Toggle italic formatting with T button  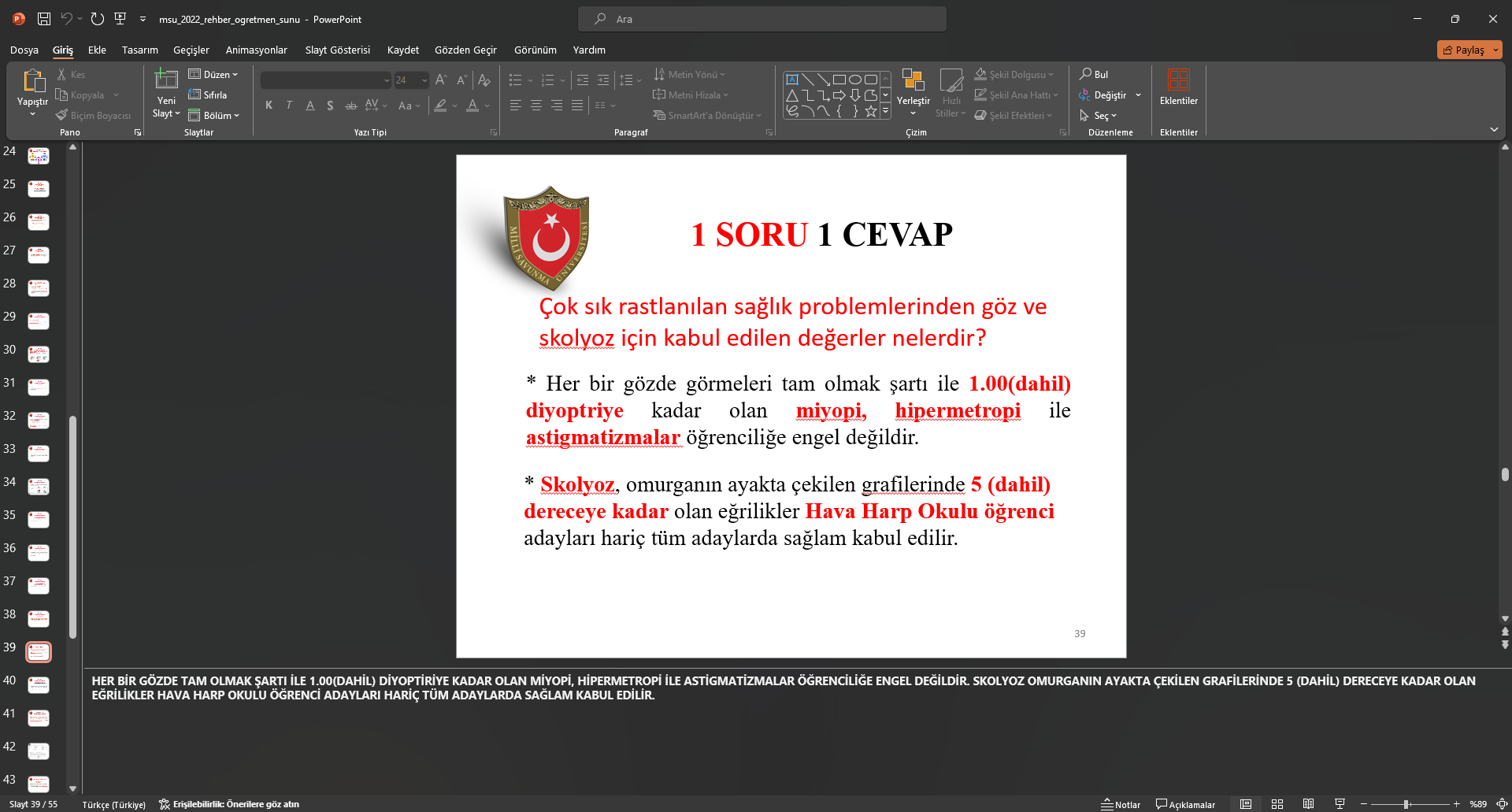click(x=289, y=105)
